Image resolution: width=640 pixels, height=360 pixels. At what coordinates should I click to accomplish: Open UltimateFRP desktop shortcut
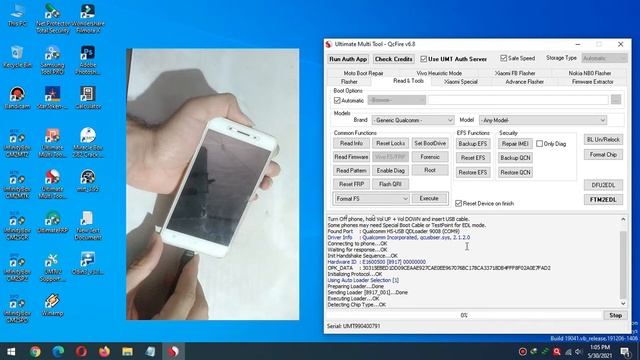pos(52,222)
